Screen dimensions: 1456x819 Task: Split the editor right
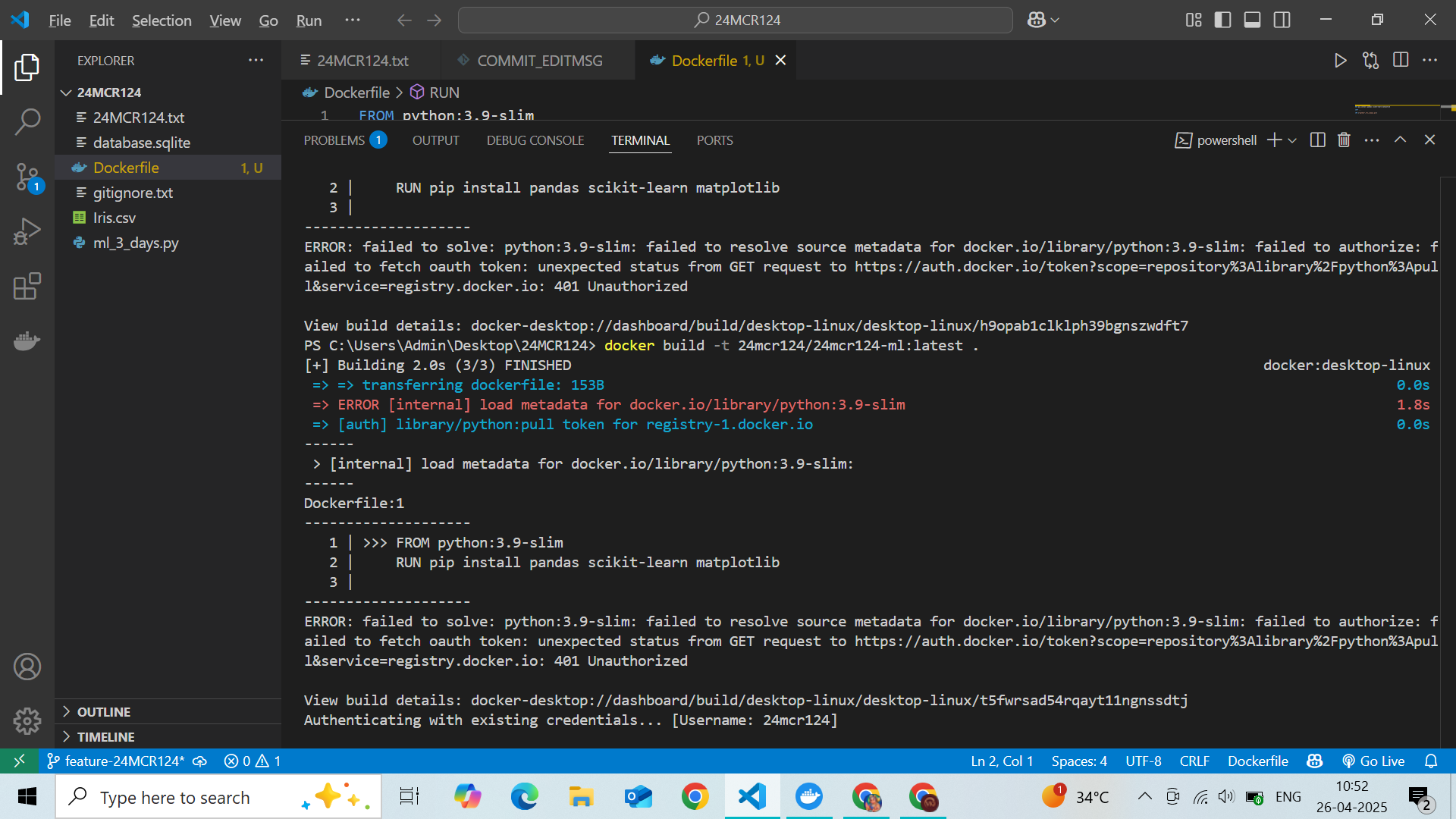1401,61
